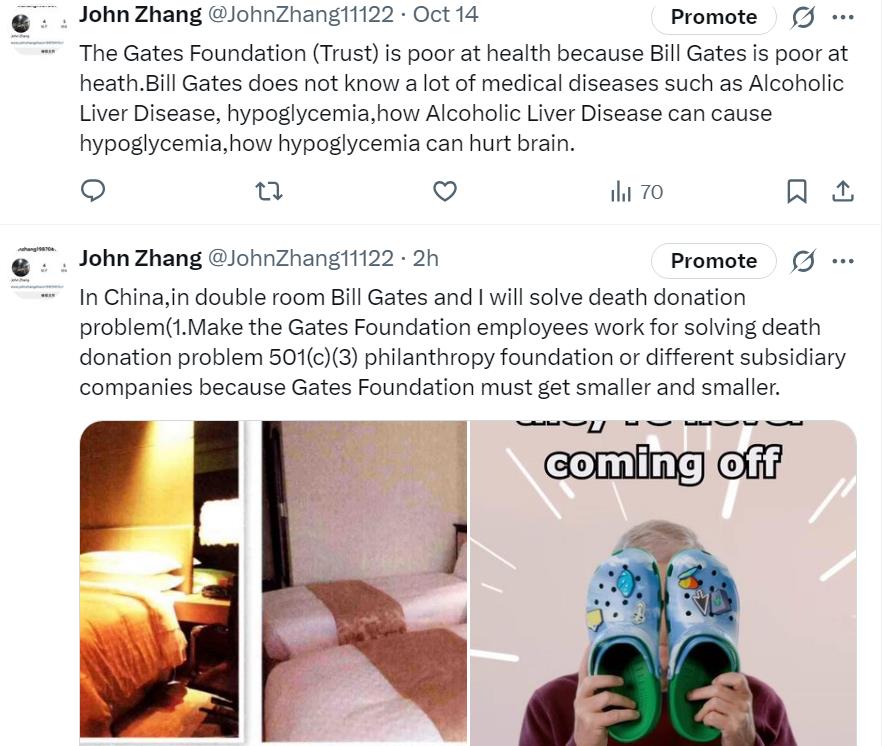Open the 2h timestamp link
Viewport: 884px width, 746px height.
[426, 258]
